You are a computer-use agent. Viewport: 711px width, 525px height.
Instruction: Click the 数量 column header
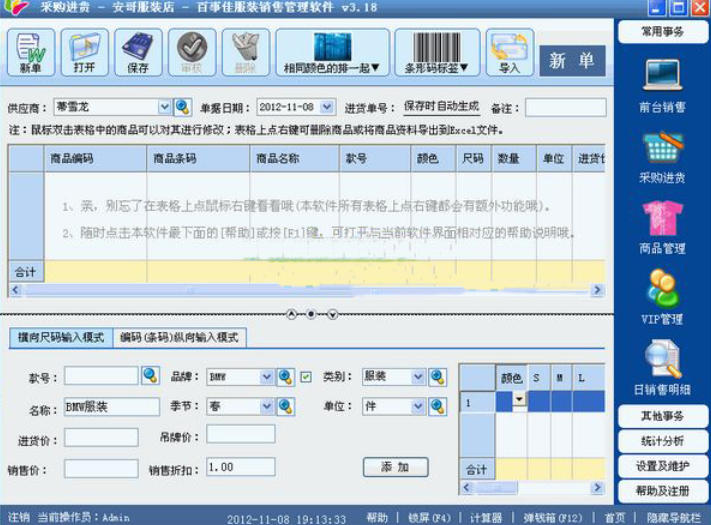point(514,158)
